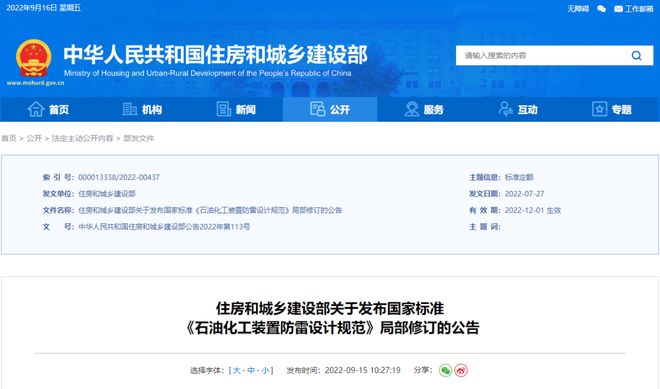The width and height of the screenshot is (660, 389).
Task: Select large font size 大
Action: (x=237, y=370)
